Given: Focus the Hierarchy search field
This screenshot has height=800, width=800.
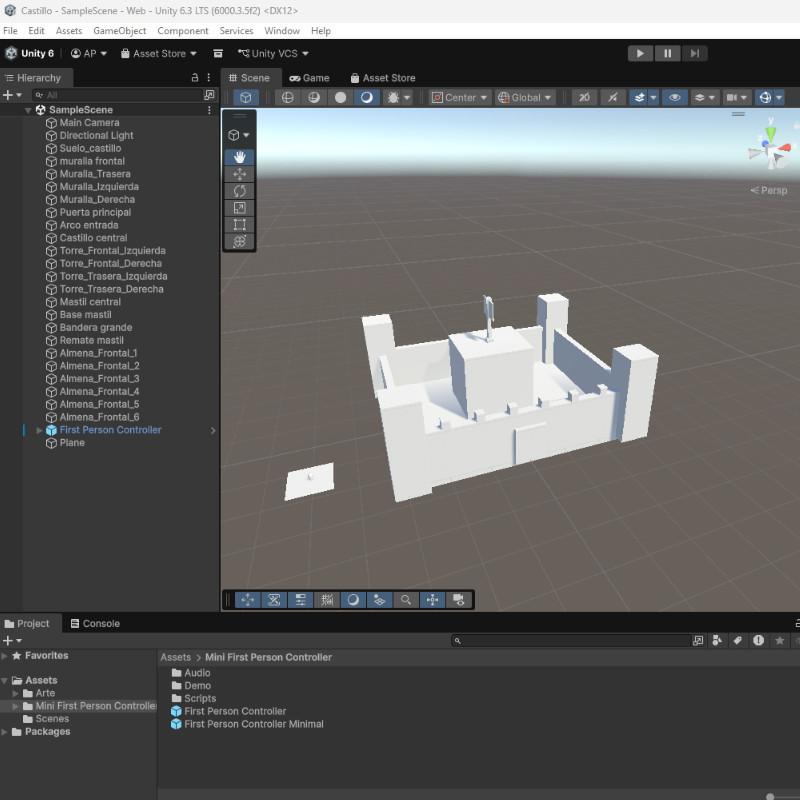Looking at the screenshot, I should pyautogui.click(x=117, y=95).
